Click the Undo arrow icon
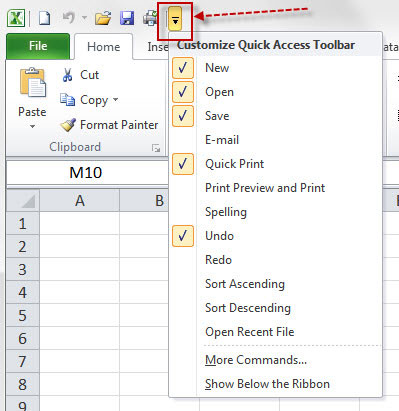This screenshot has height=411, width=399. pos(68,18)
